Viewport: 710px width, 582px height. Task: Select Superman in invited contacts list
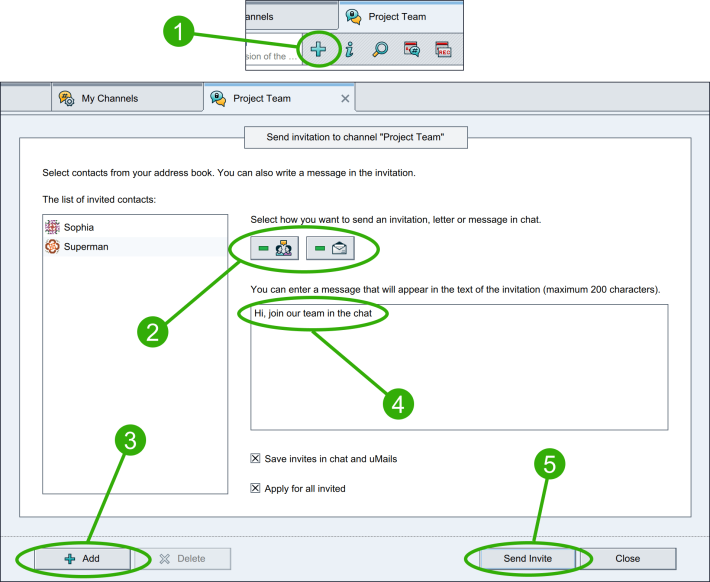[135, 246]
